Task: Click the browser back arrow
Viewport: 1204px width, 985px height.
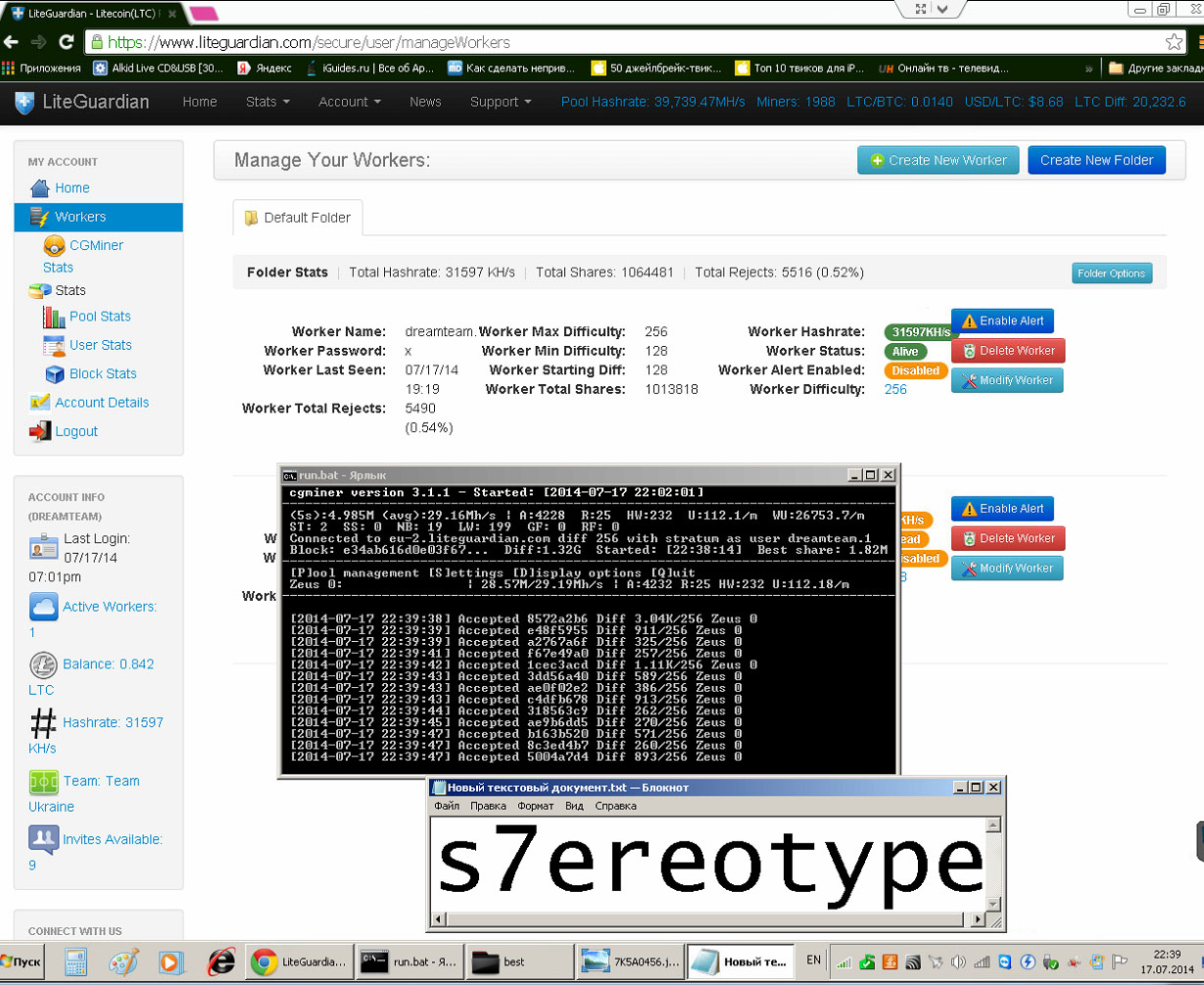Action: pos(11,42)
